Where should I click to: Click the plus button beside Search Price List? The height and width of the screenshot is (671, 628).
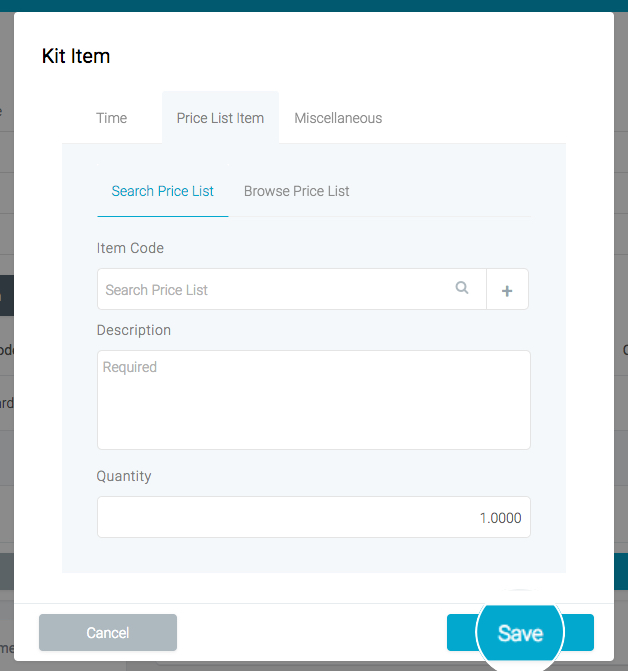507,290
